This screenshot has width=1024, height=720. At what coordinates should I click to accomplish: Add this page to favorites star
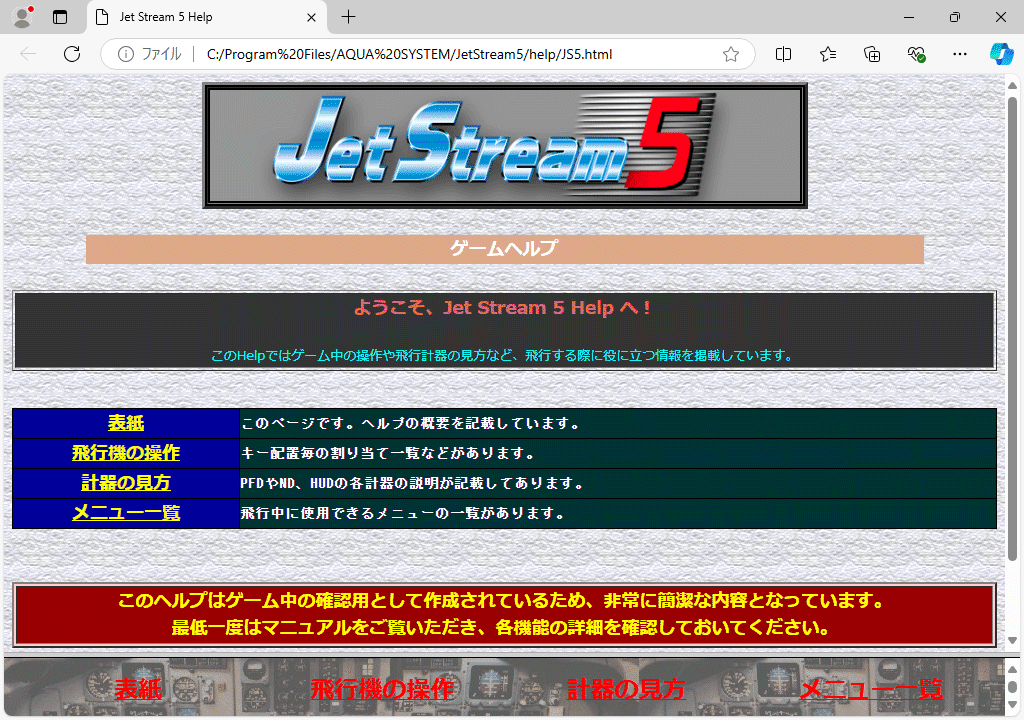(x=731, y=54)
